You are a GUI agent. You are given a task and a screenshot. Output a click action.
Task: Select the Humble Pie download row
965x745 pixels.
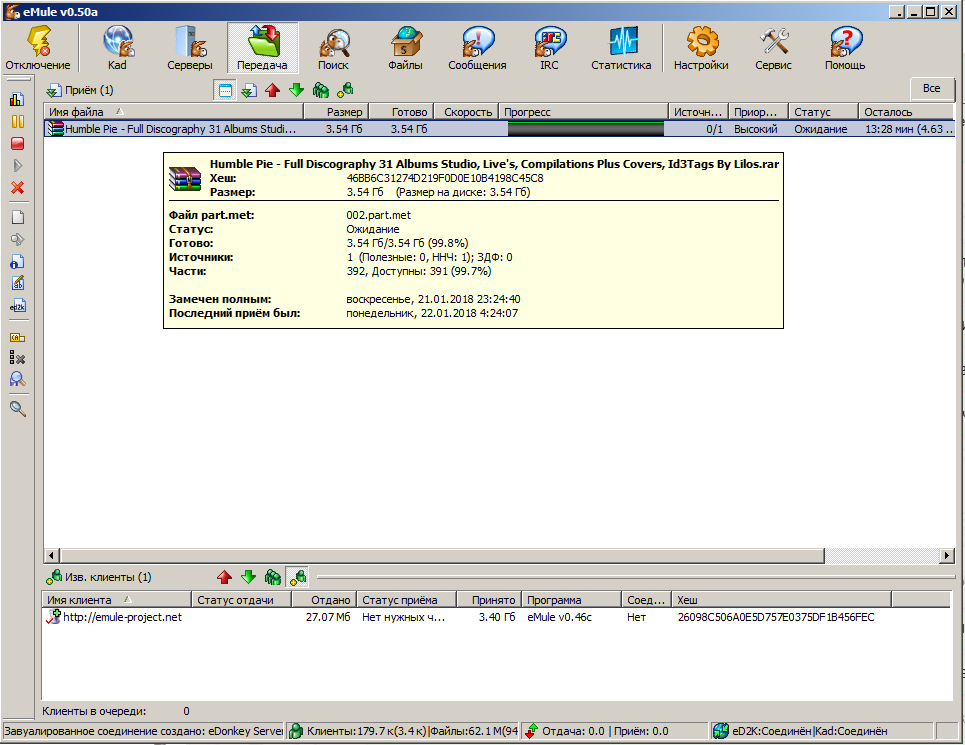click(499, 129)
